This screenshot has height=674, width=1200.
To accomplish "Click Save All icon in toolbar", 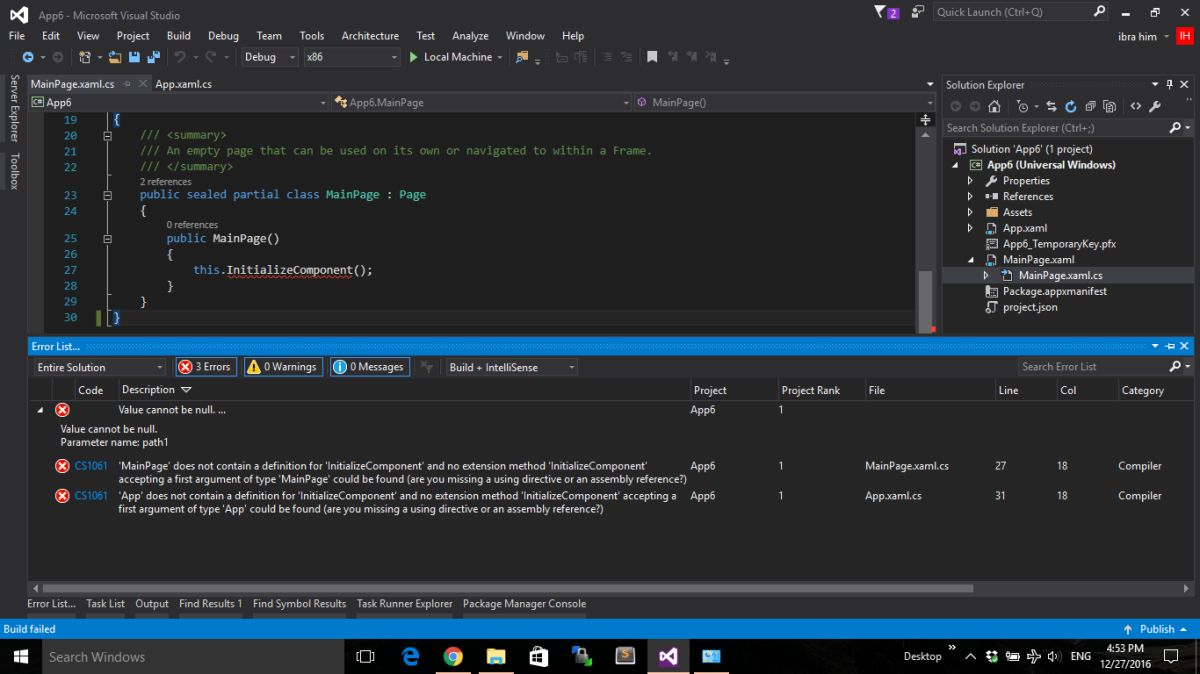I will tap(153, 57).
